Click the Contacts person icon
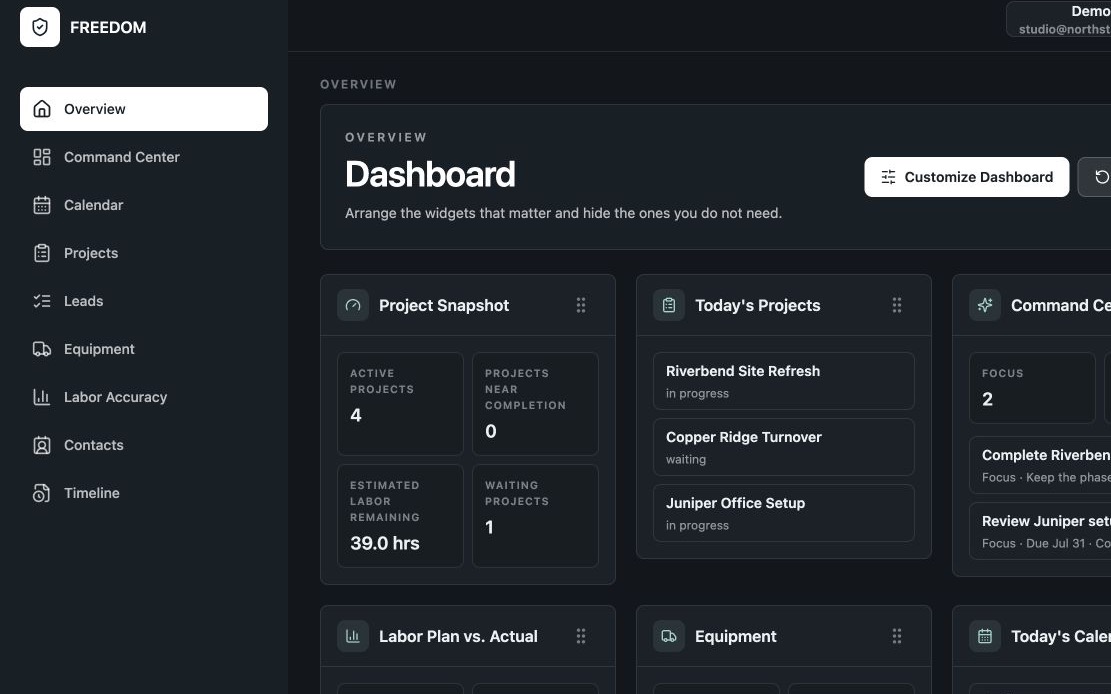1111x694 pixels. pos(42,445)
